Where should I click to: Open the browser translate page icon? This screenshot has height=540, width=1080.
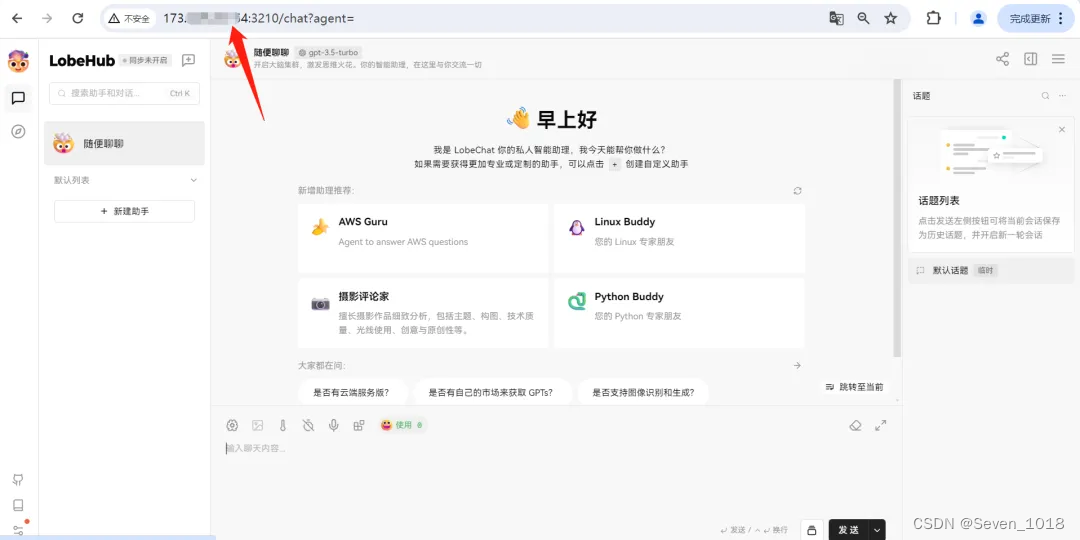click(x=836, y=19)
